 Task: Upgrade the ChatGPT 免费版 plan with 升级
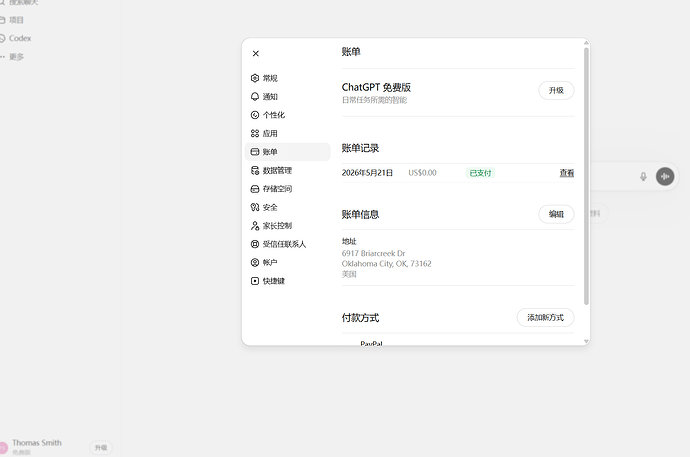pos(556,91)
